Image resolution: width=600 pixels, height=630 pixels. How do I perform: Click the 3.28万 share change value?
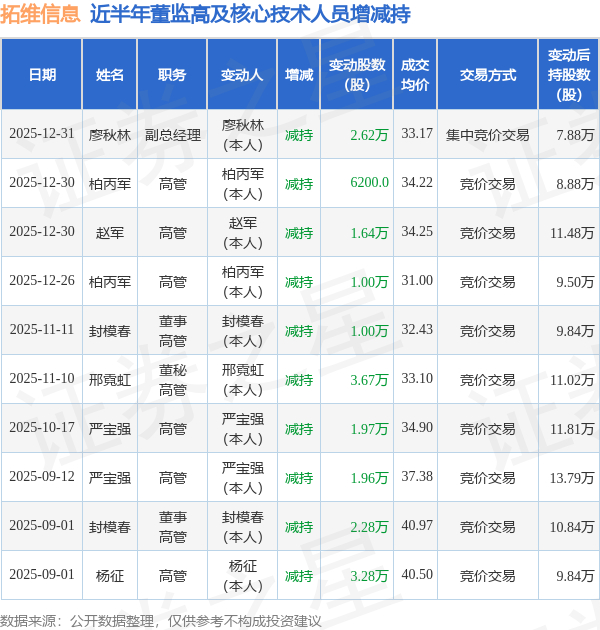(369, 576)
